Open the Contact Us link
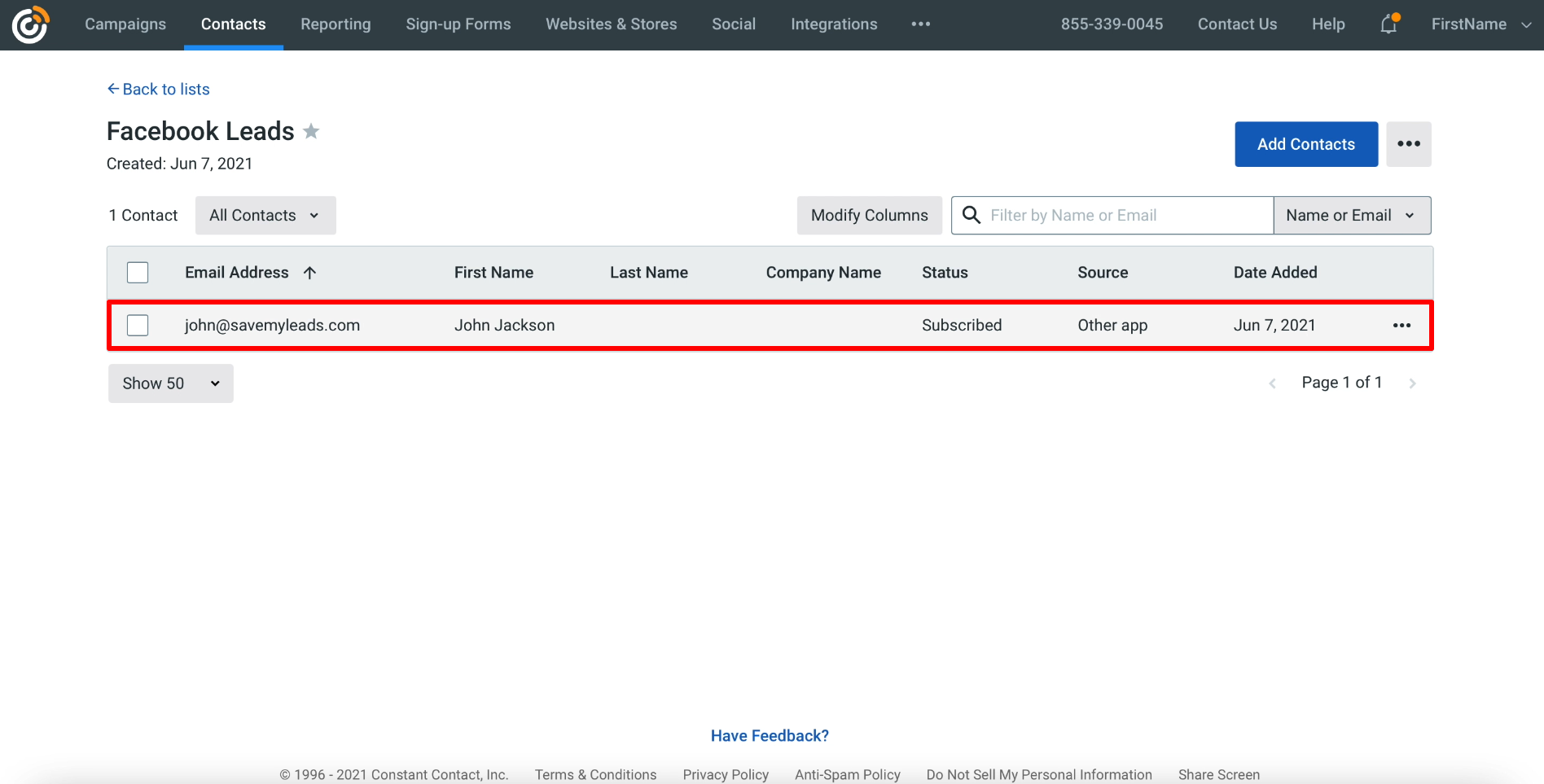The height and width of the screenshot is (784, 1544). 1237,24
